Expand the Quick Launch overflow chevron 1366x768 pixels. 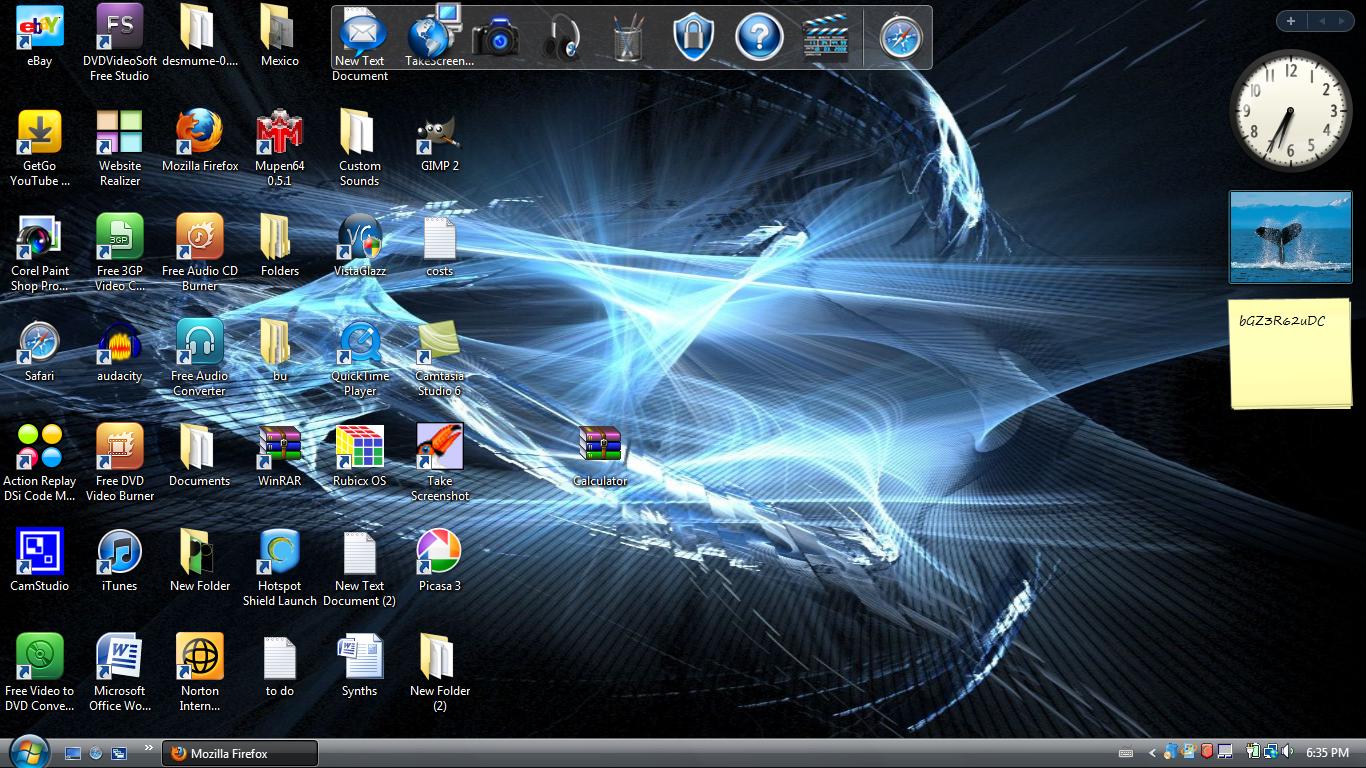[149, 748]
